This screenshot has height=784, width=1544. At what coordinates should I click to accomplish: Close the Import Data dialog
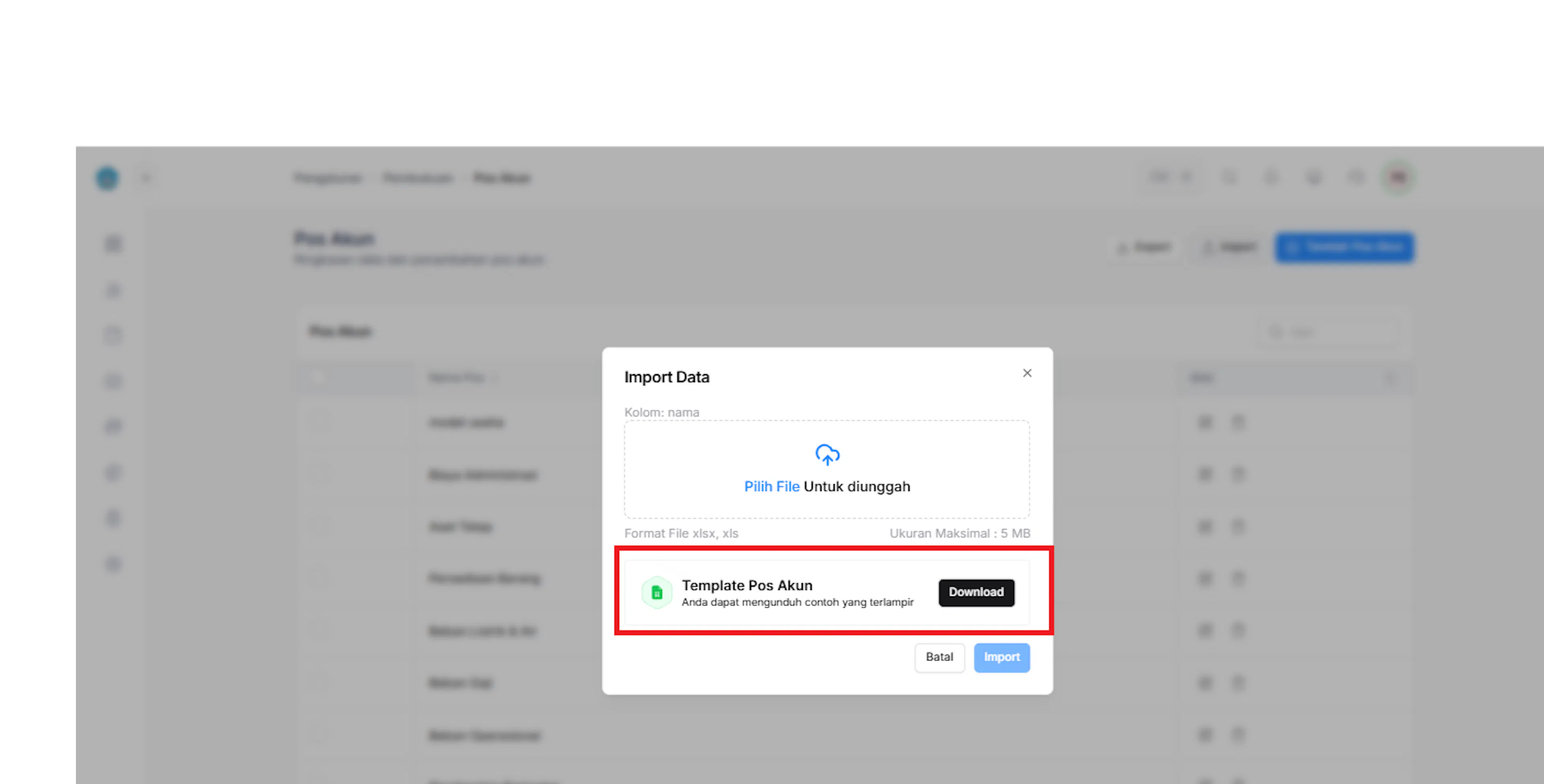(1027, 373)
